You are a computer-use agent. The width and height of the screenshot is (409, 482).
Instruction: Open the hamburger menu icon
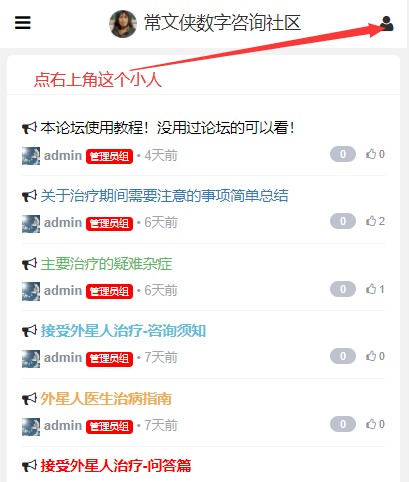[23, 23]
